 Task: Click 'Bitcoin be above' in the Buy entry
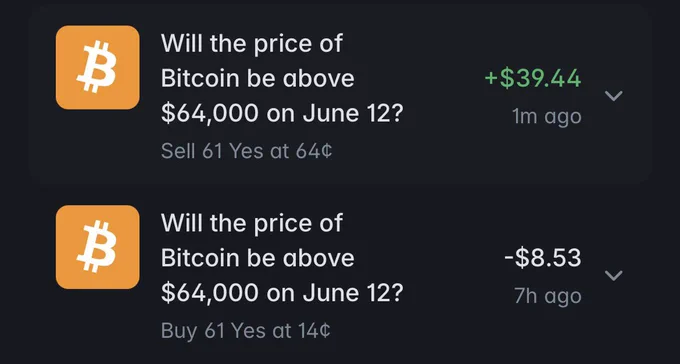click(x=258, y=258)
